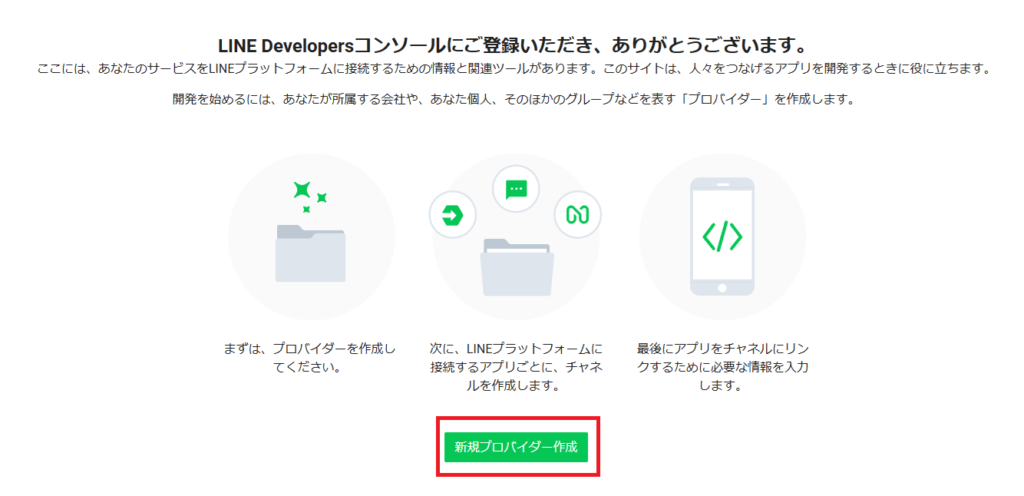
Task: Click the speech bubble chat icon
Action: pyautogui.click(x=517, y=189)
